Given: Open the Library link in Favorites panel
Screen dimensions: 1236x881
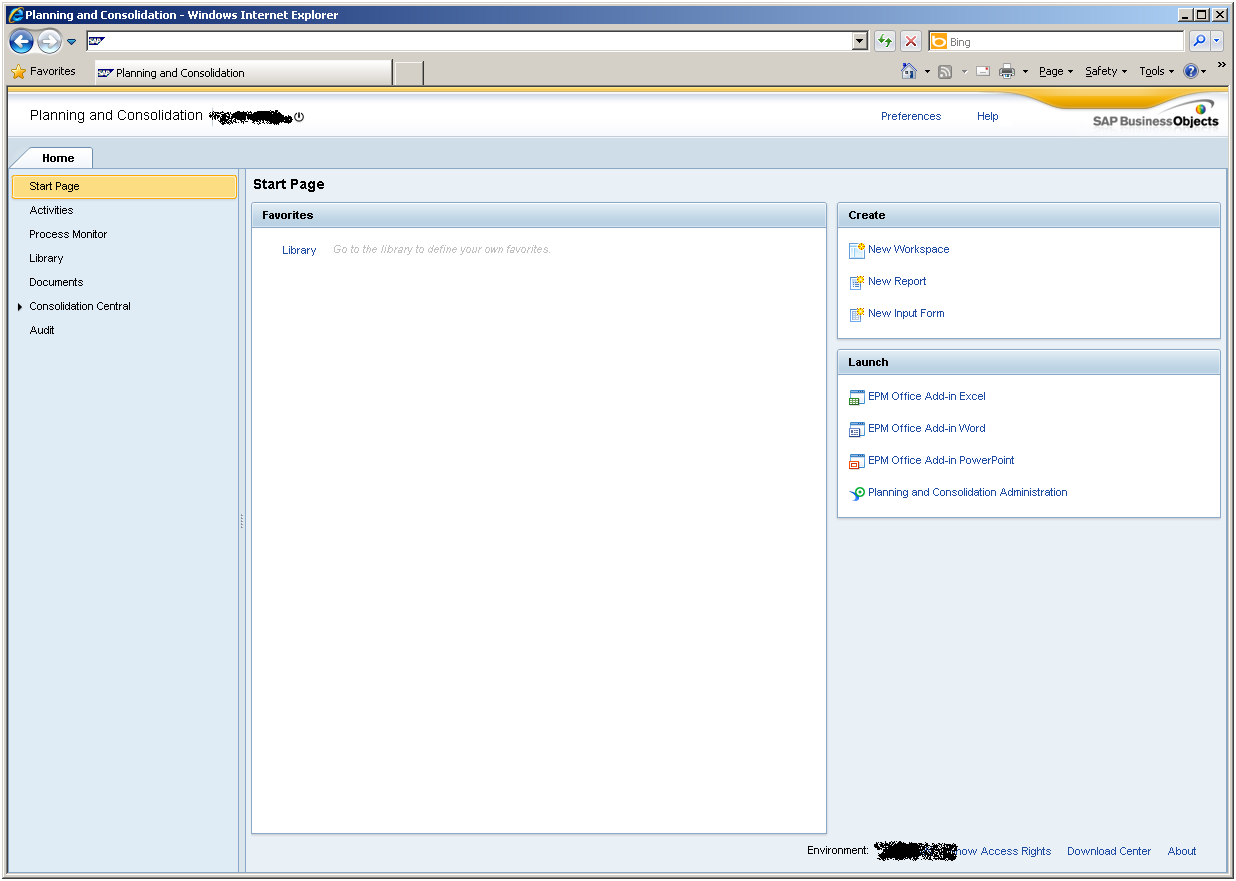Looking at the screenshot, I should 299,251.
